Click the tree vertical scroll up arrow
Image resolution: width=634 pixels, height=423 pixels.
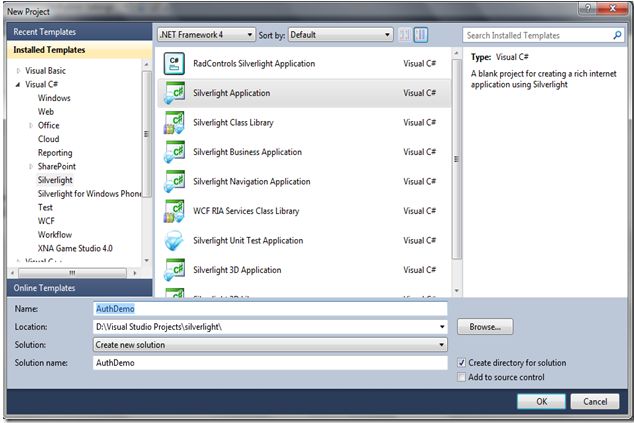click(146, 65)
